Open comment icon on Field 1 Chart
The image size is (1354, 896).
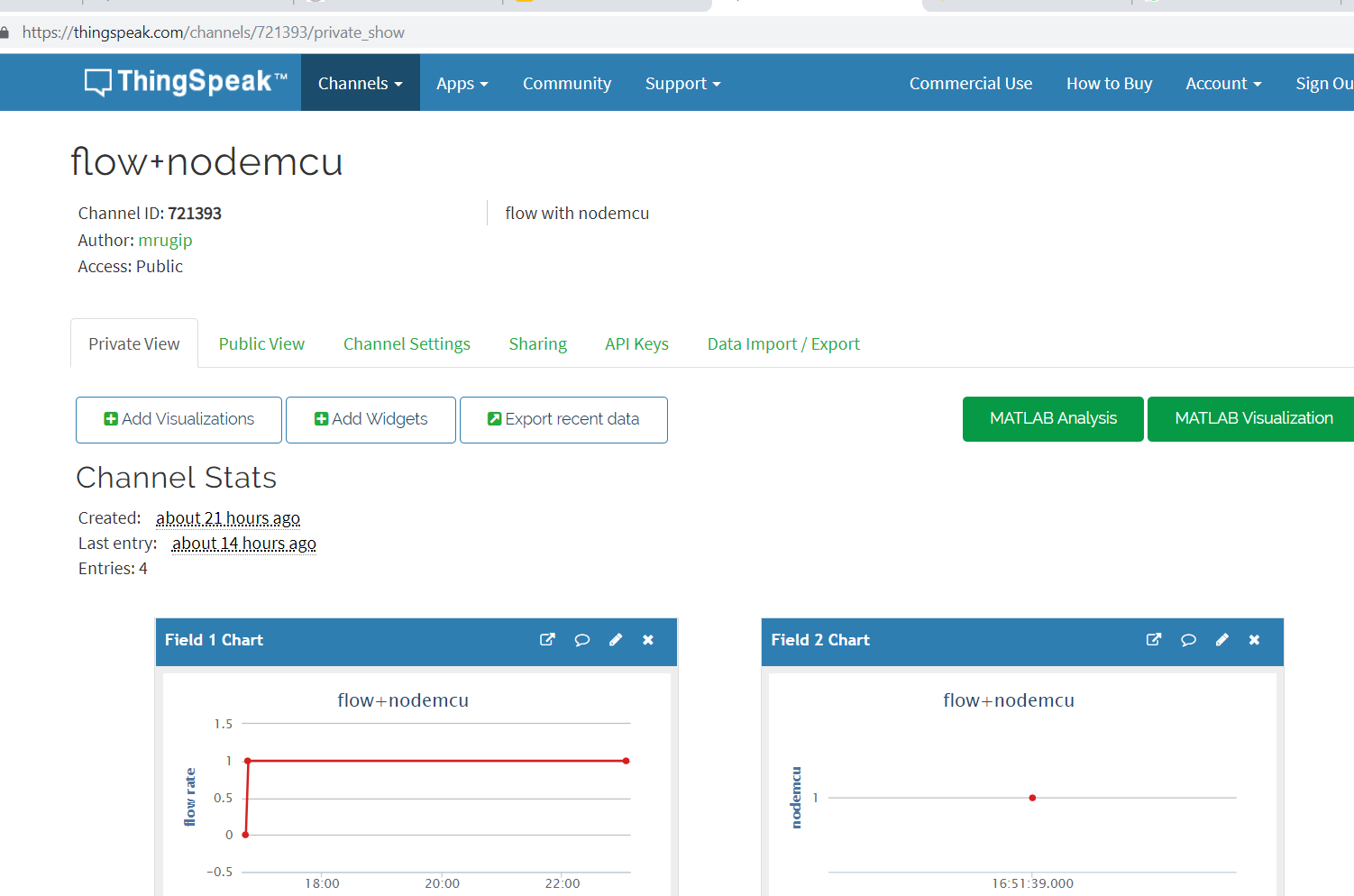point(582,640)
